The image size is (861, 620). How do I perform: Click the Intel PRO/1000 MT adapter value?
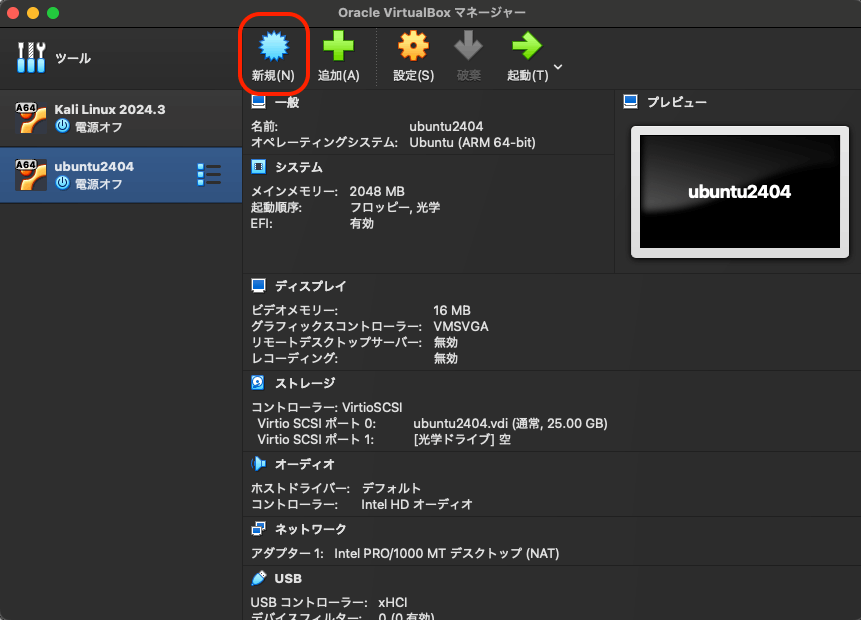(x=446, y=554)
